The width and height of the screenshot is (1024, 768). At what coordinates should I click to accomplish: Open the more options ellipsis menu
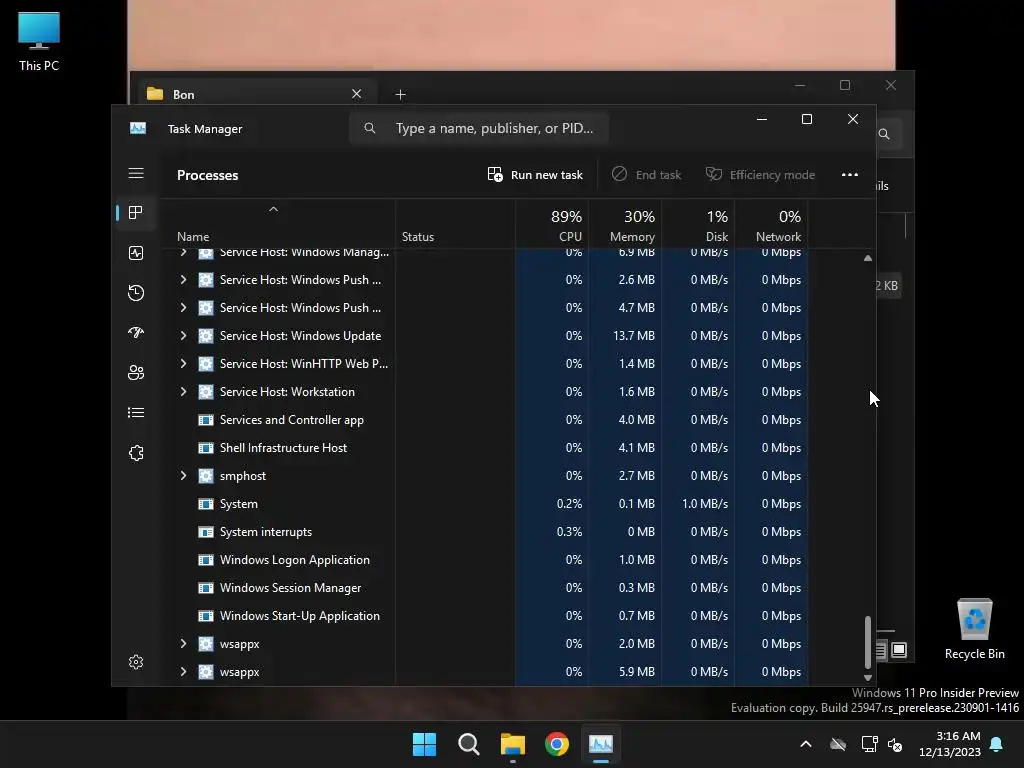pyautogui.click(x=850, y=174)
